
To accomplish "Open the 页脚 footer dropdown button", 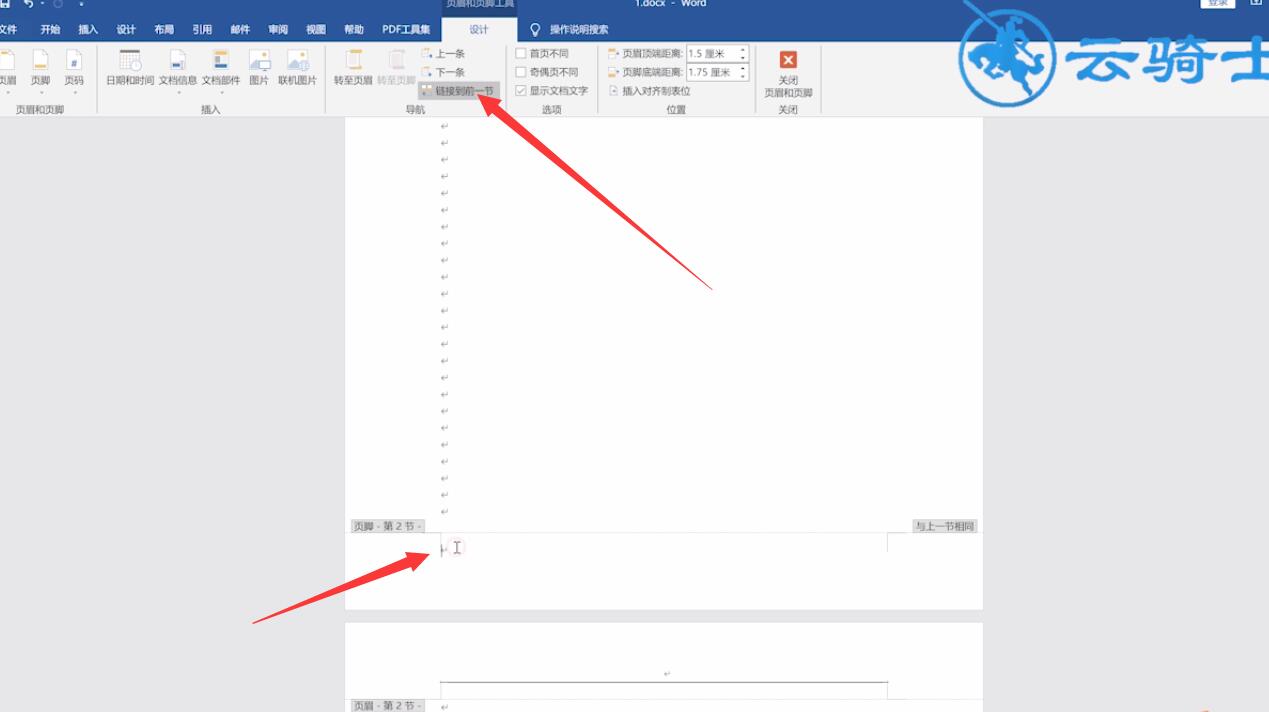I will coord(40,70).
